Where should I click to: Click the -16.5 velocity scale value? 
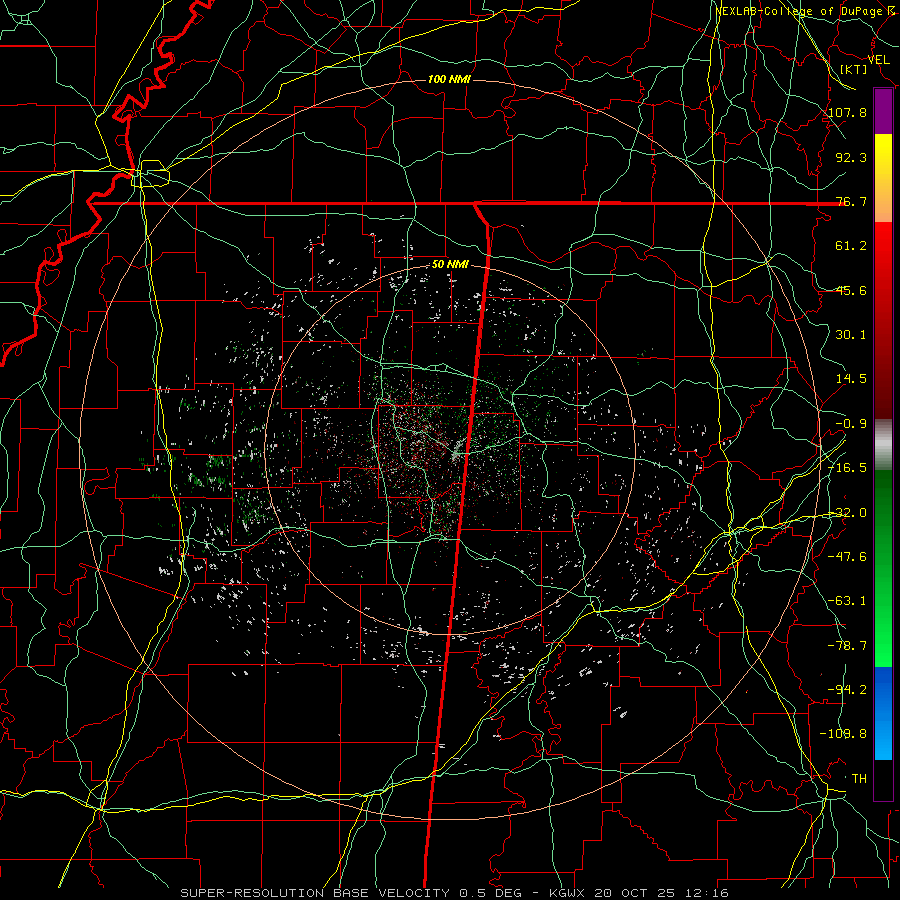pyautogui.click(x=848, y=468)
